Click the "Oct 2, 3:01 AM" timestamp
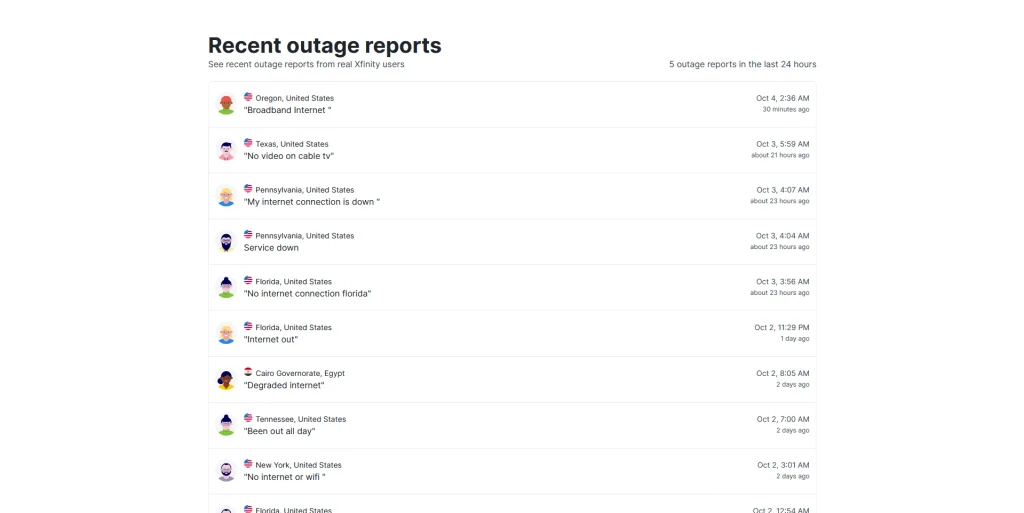 [783, 465]
